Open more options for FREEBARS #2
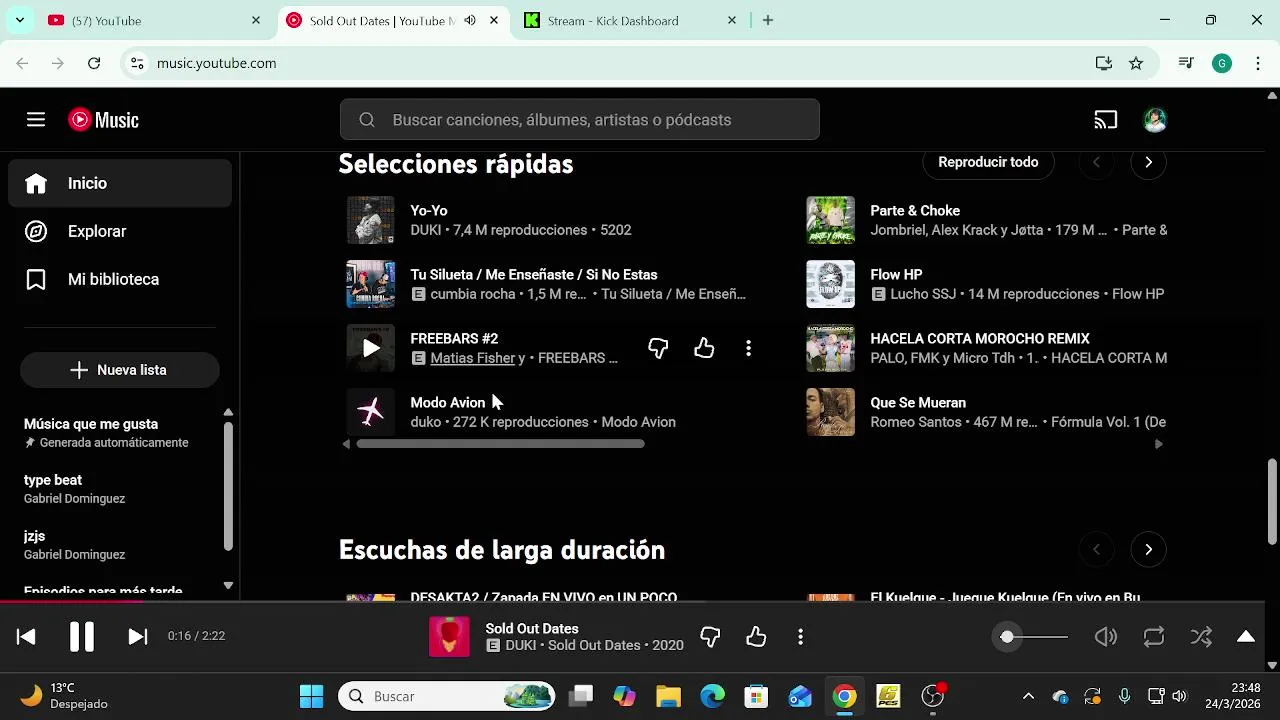 point(748,348)
